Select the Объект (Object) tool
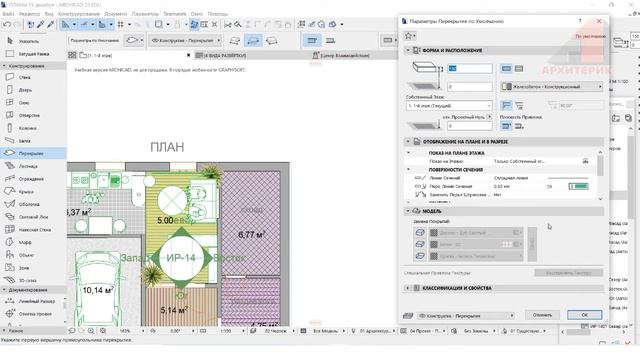Viewport: 640px width, 360px height. 33,255
